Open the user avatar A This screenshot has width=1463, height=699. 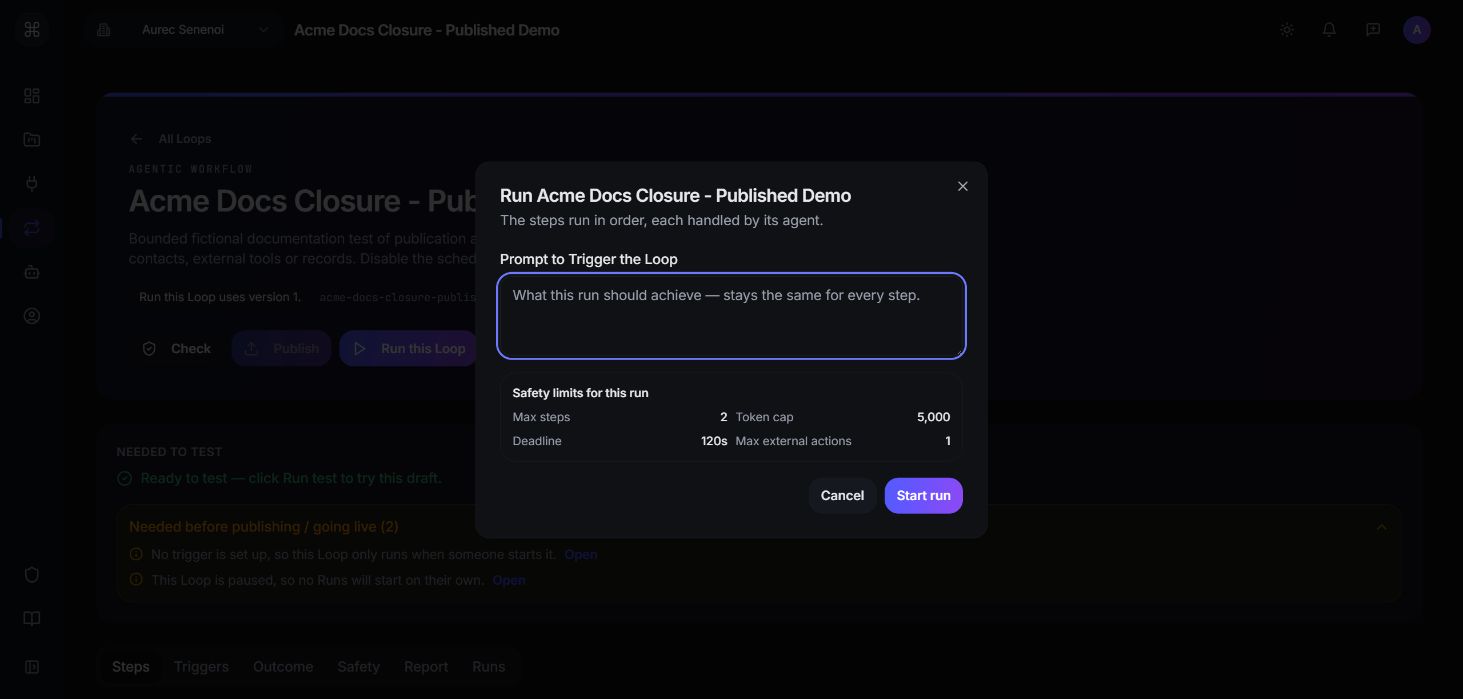click(1417, 30)
